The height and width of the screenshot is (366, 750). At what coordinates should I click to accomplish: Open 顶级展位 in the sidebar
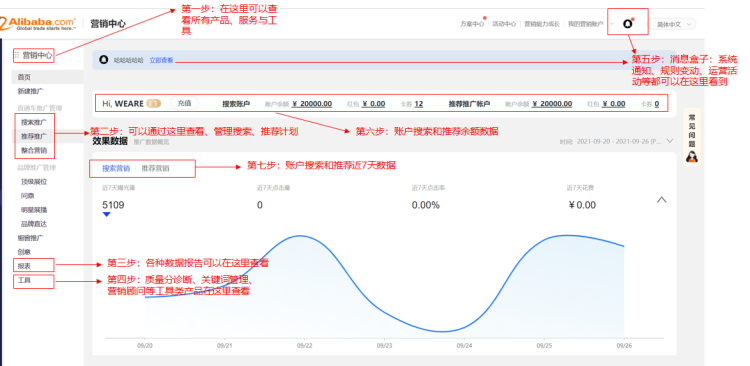pyautogui.click(x=33, y=182)
